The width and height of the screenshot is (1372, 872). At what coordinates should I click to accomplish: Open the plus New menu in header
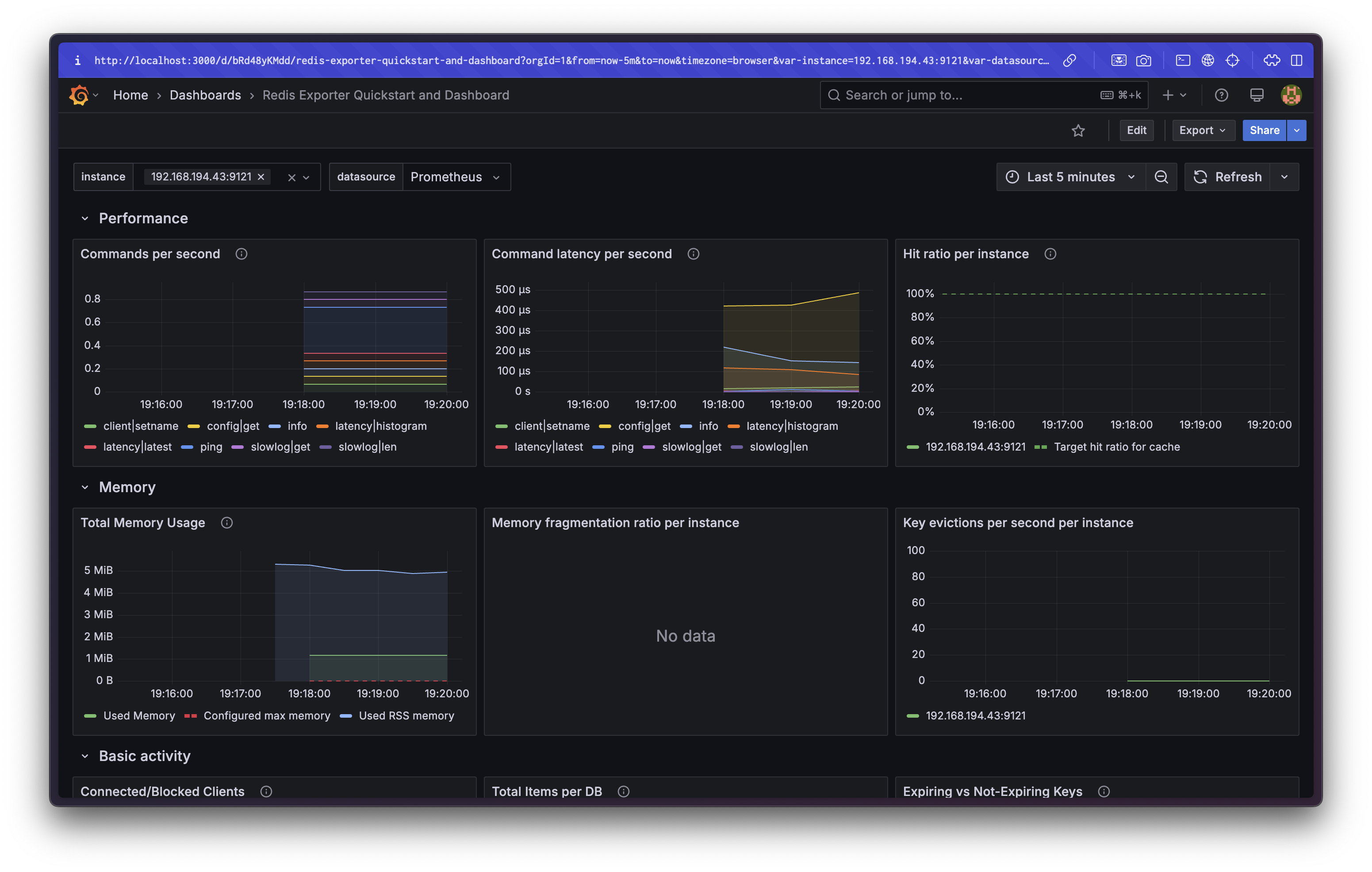(x=1174, y=95)
